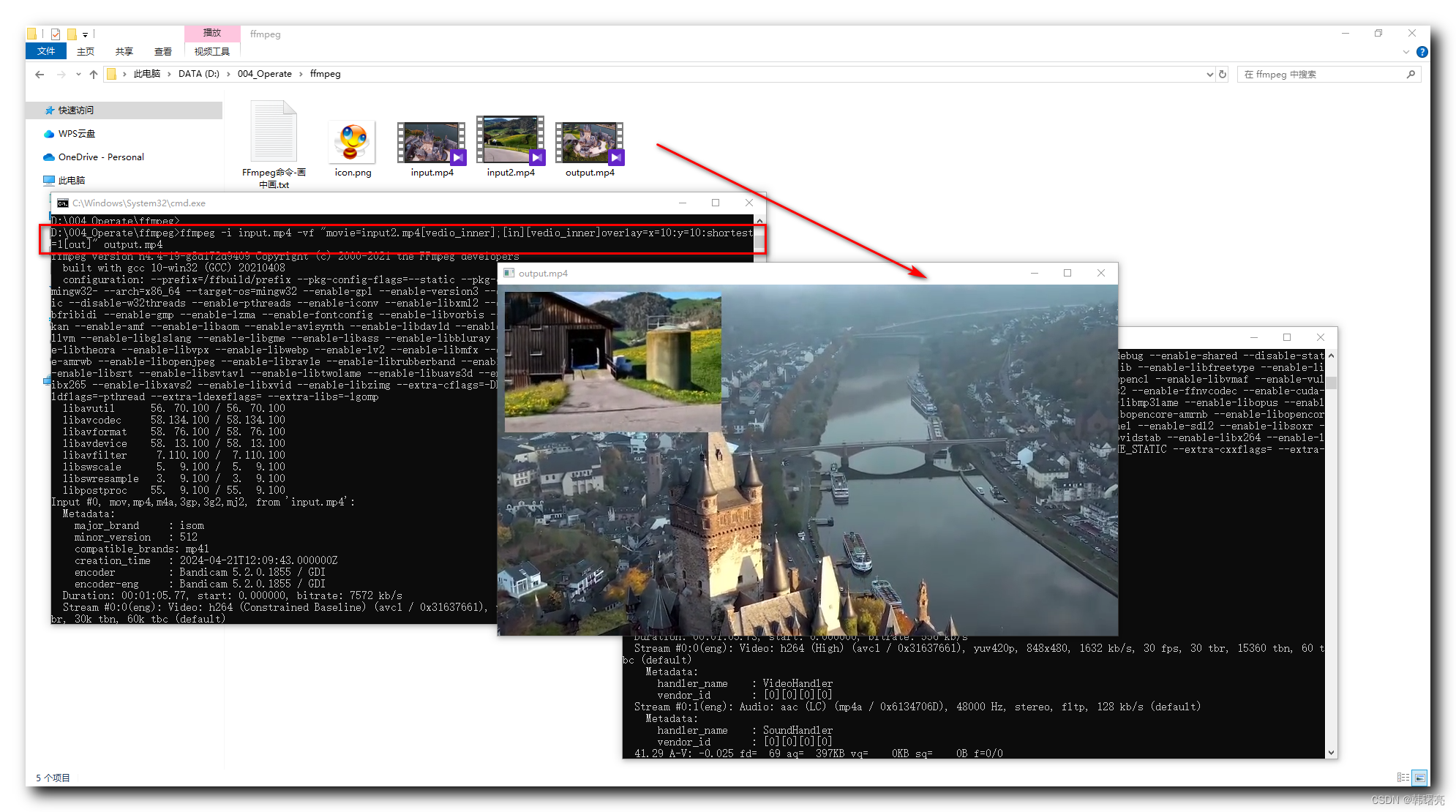Open the 播放 video tools tab

pos(211,33)
